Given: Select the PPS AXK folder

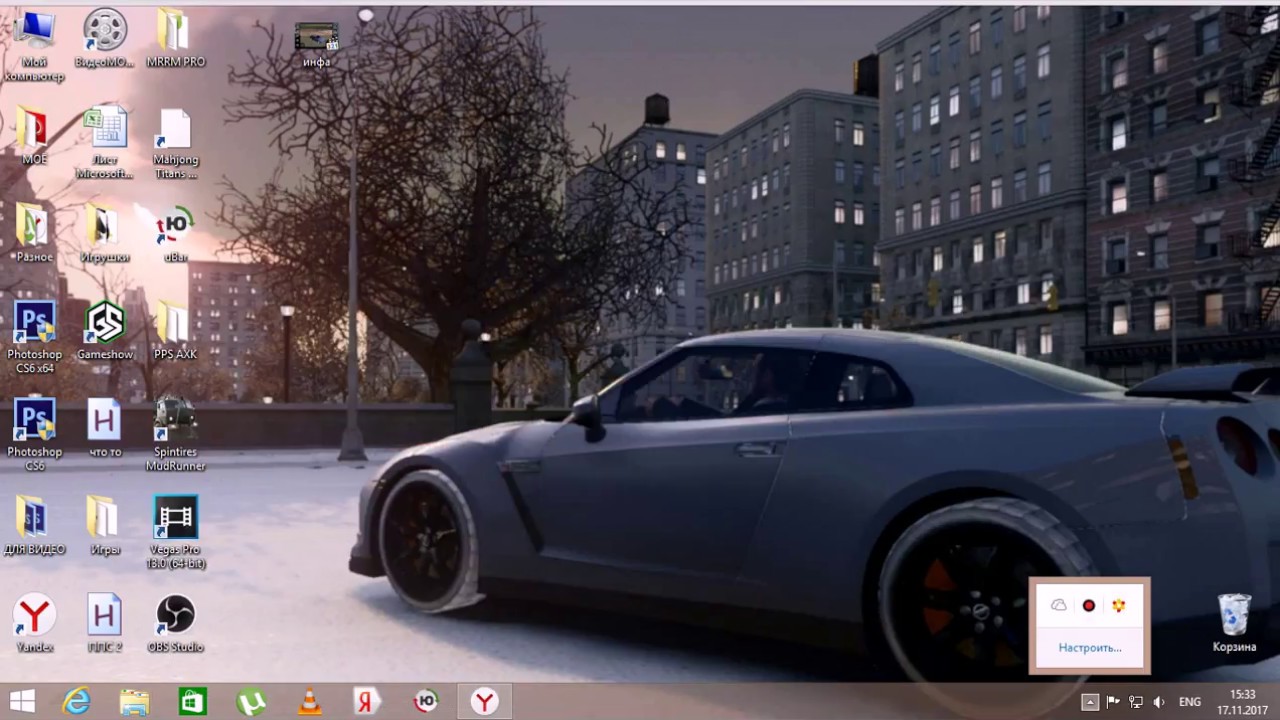Looking at the screenshot, I should click(x=175, y=331).
